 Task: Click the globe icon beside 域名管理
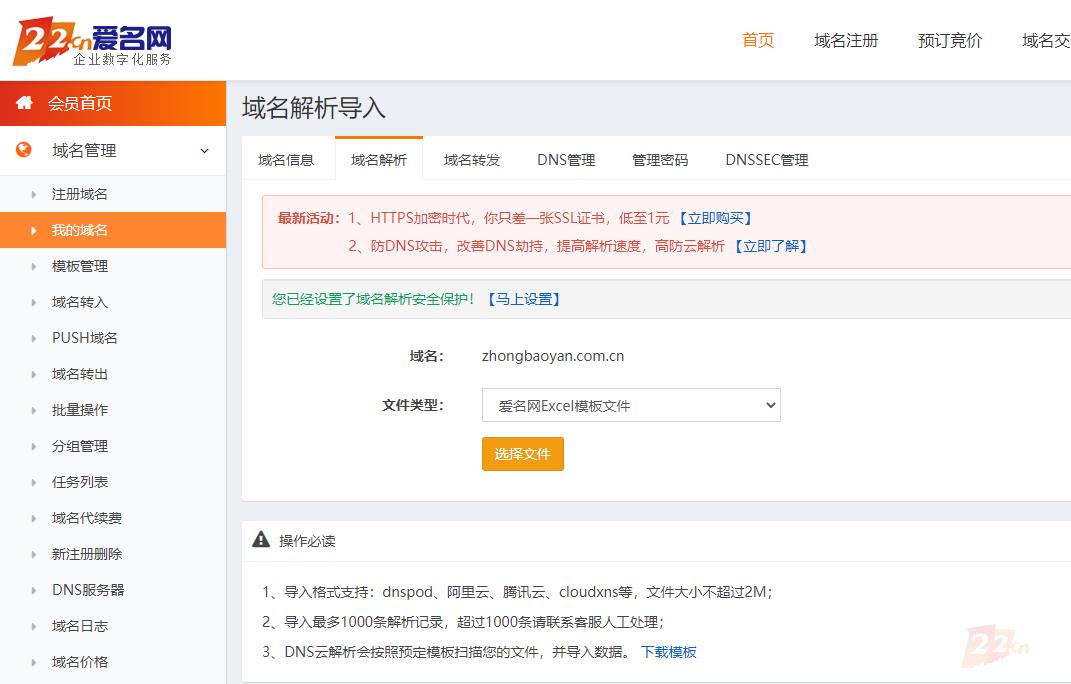coord(24,150)
